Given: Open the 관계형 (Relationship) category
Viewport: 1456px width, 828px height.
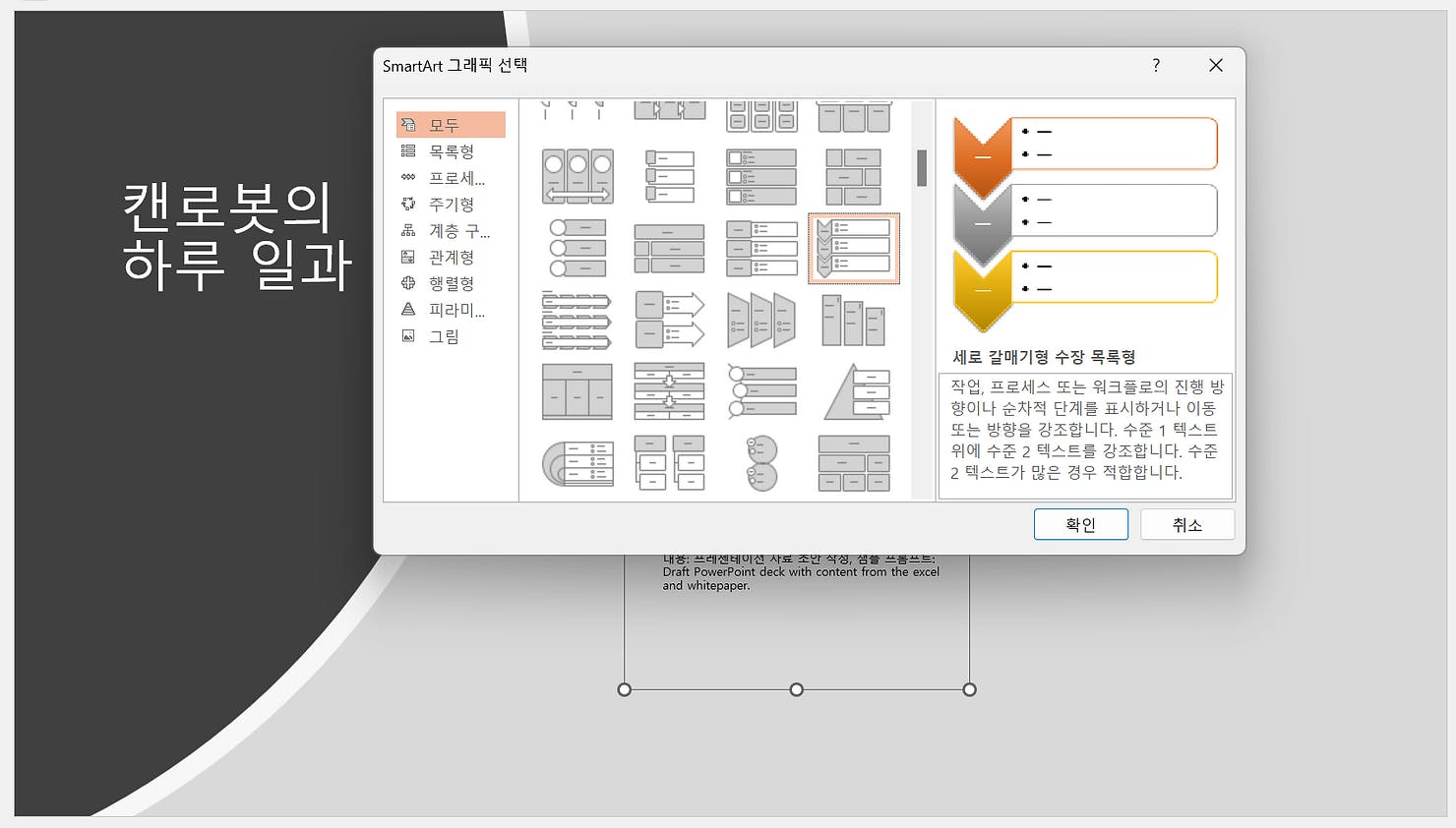Looking at the screenshot, I should tap(449, 257).
